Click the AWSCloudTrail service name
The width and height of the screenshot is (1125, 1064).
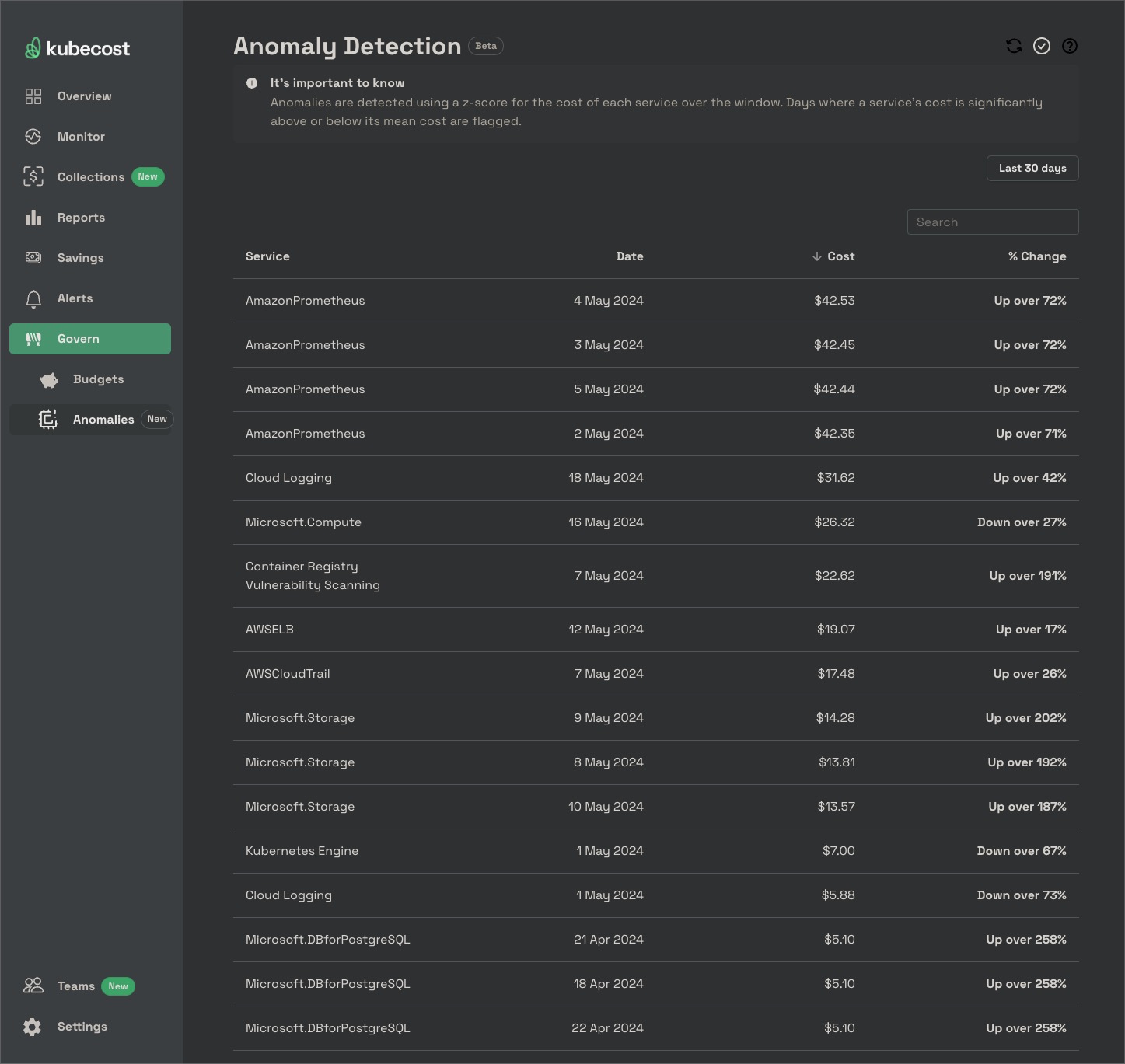pos(288,674)
